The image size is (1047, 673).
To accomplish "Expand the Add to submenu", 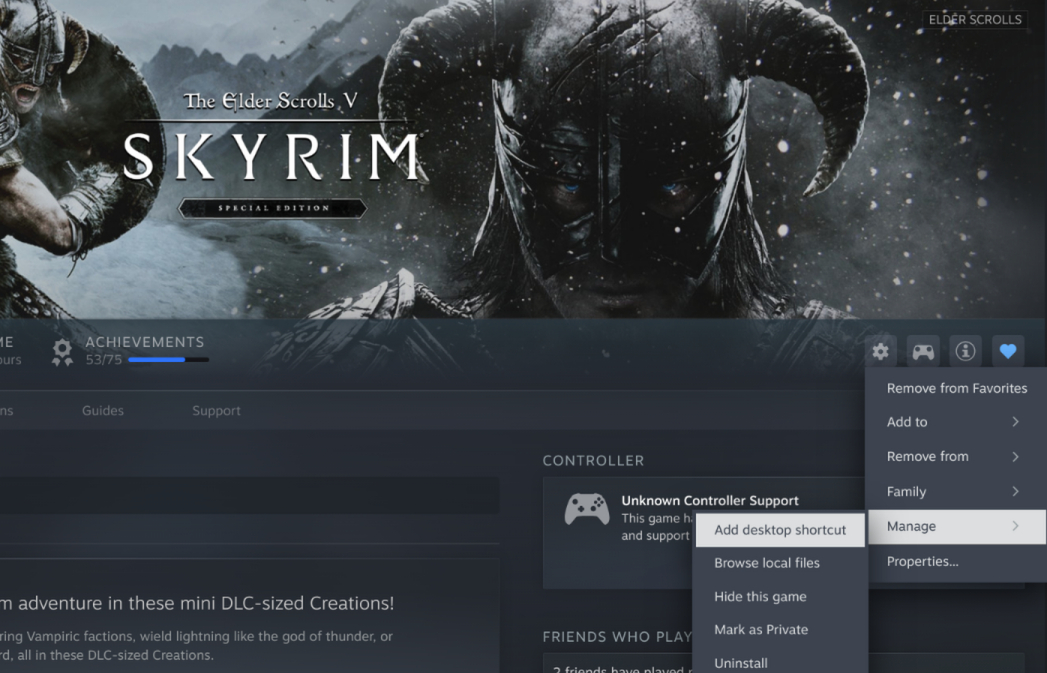I will pos(956,422).
